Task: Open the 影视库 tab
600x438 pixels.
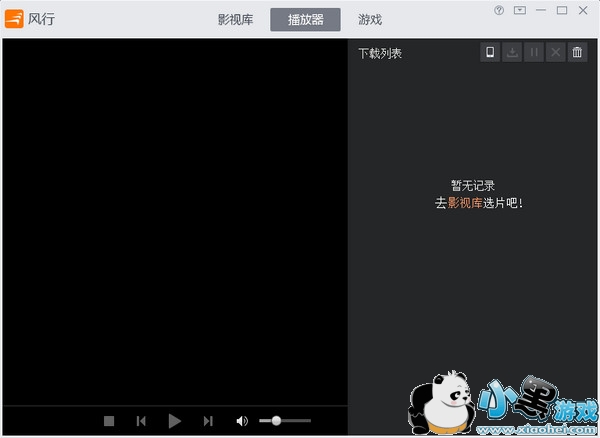Action: pyautogui.click(x=235, y=20)
